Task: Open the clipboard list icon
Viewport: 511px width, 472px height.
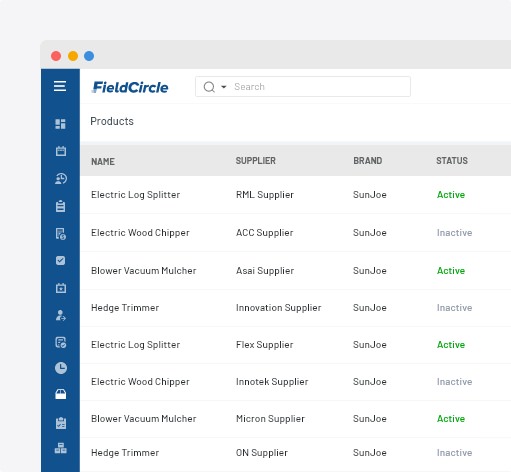Action: [x=61, y=206]
